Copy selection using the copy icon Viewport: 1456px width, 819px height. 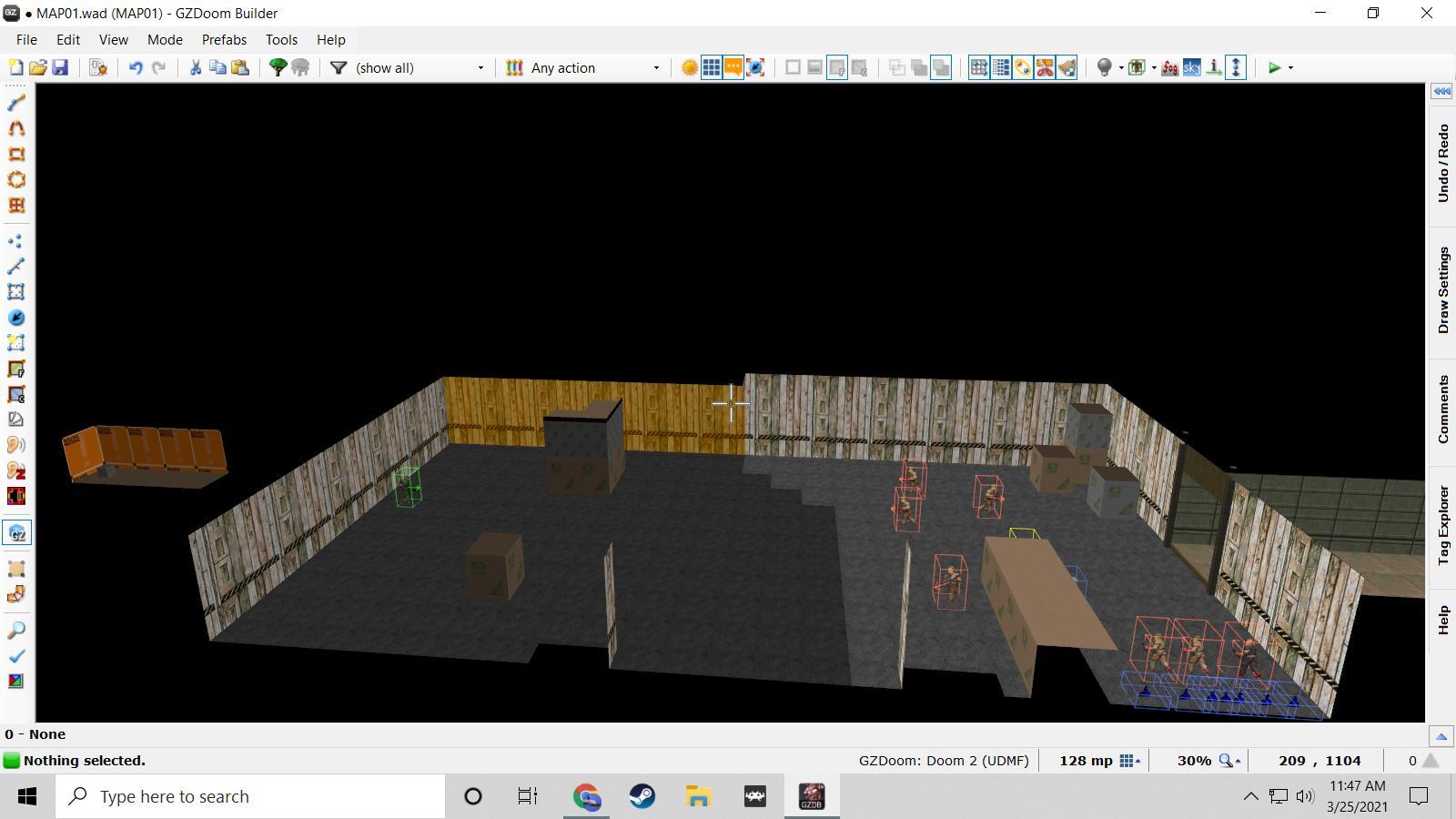coord(217,67)
